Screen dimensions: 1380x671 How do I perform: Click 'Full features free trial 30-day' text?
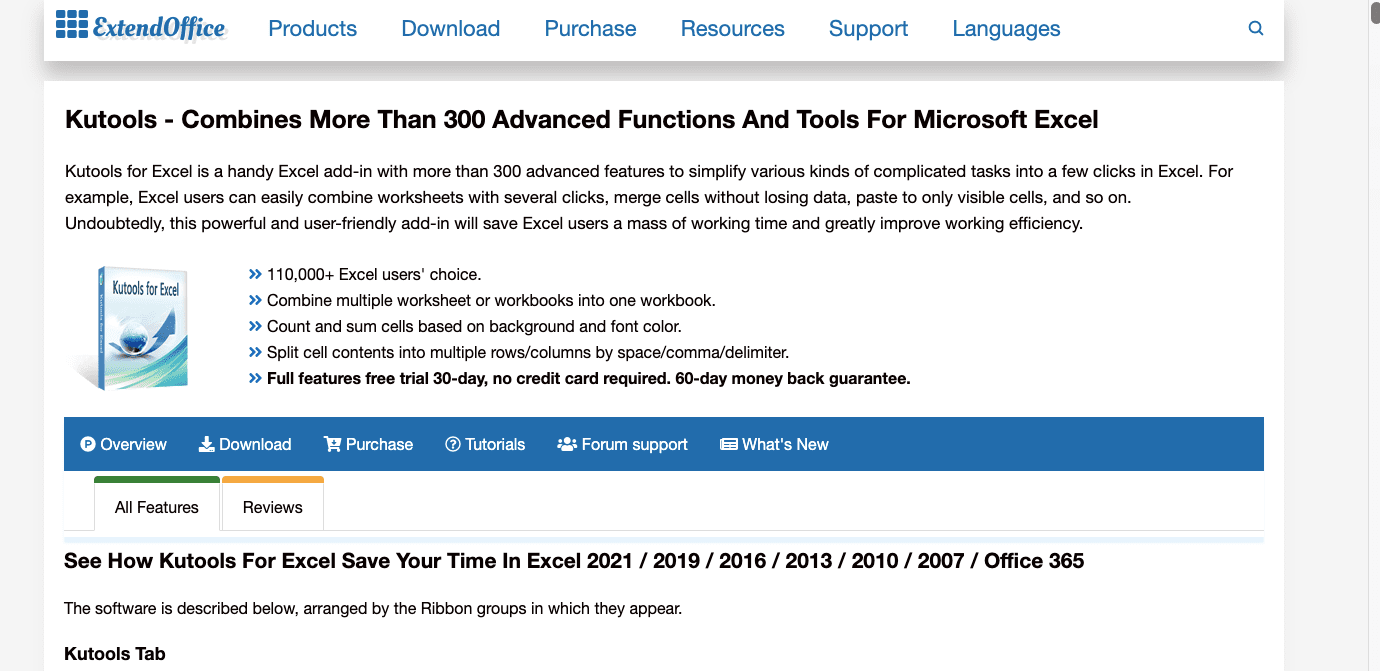coord(588,378)
